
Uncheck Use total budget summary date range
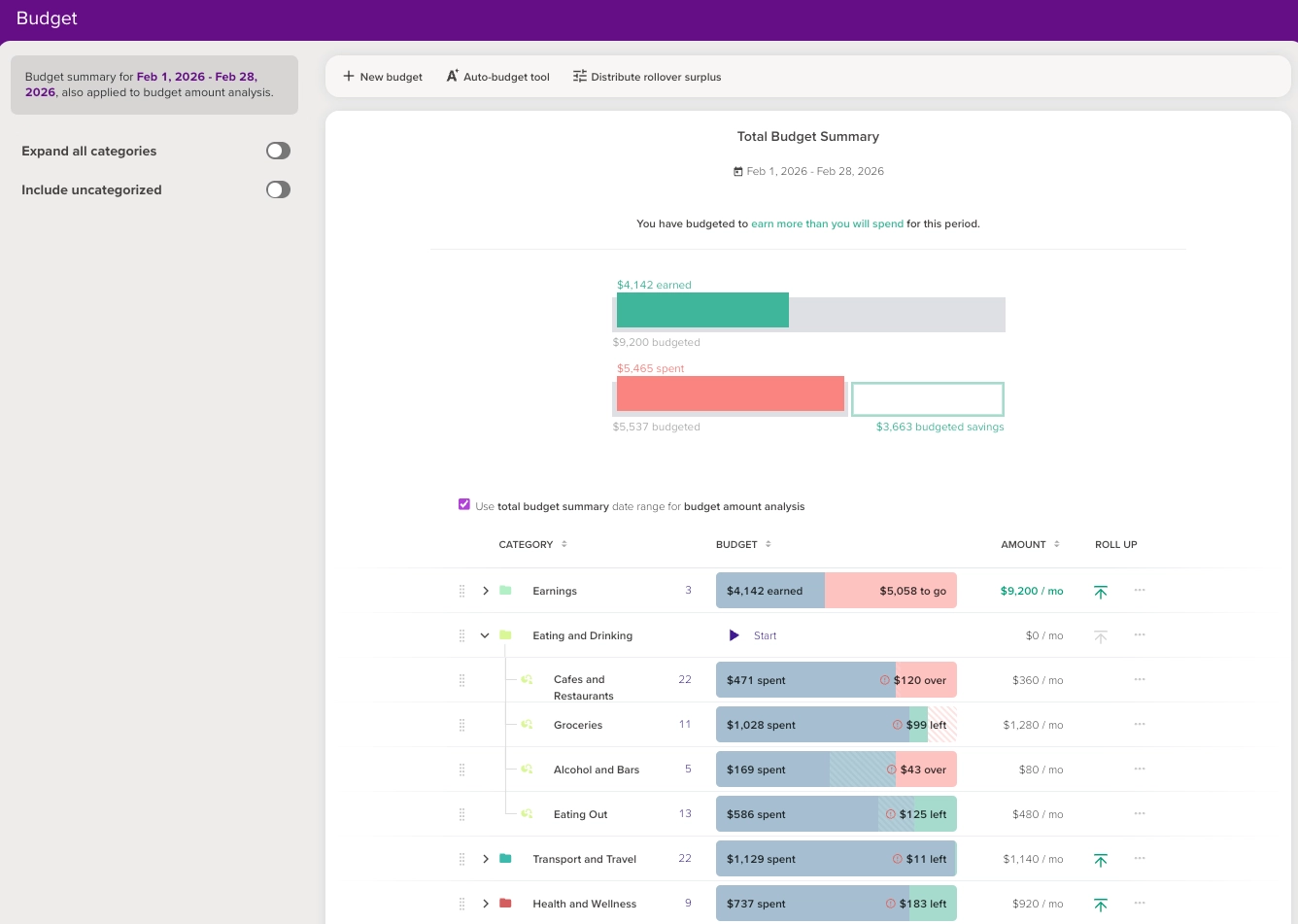[x=464, y=504]
